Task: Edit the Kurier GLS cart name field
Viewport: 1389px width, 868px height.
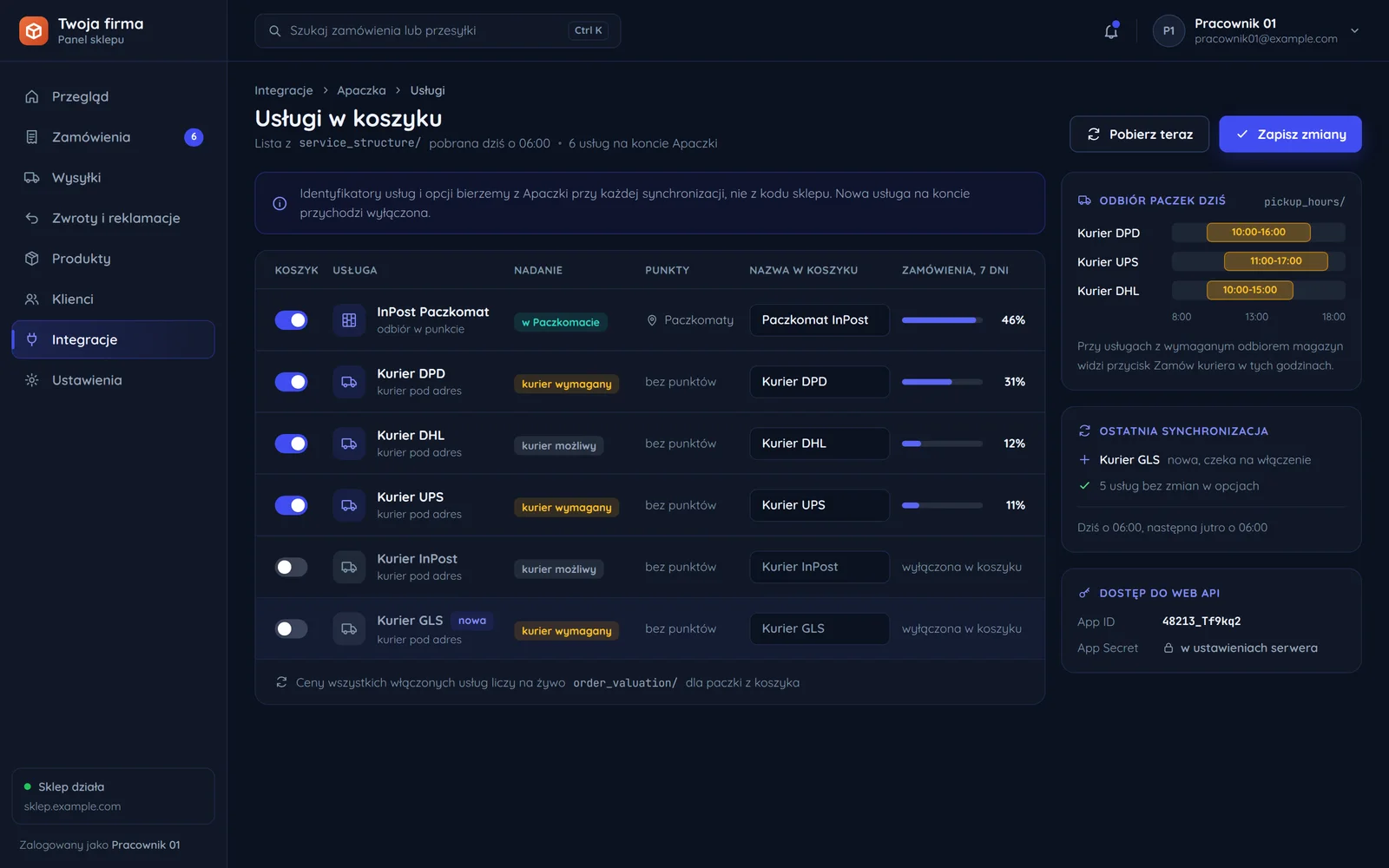Action: pyautogui.click(x=820, y=628)
